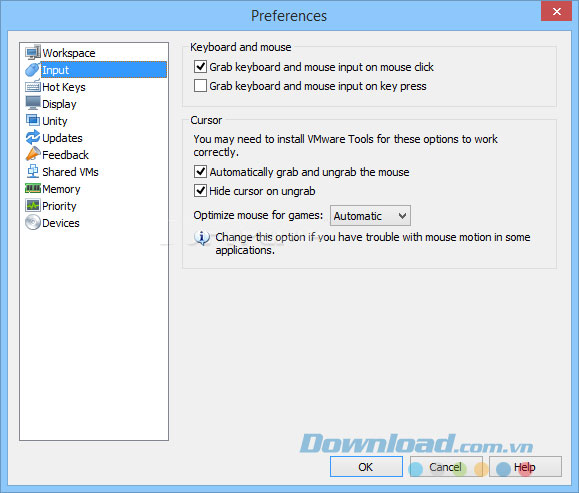Screen dimensions: 579x493
Task: Enable grab input on key press
Action: click(x=200, y=86)
